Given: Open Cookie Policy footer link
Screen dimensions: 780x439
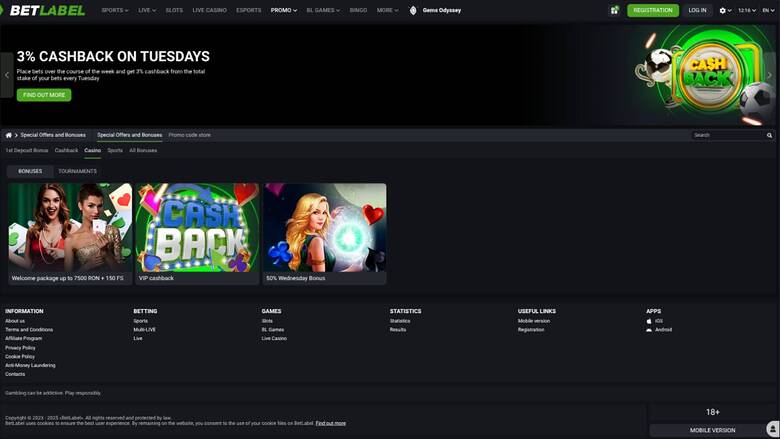Looking at the screenshot, I should pos(20,356).
